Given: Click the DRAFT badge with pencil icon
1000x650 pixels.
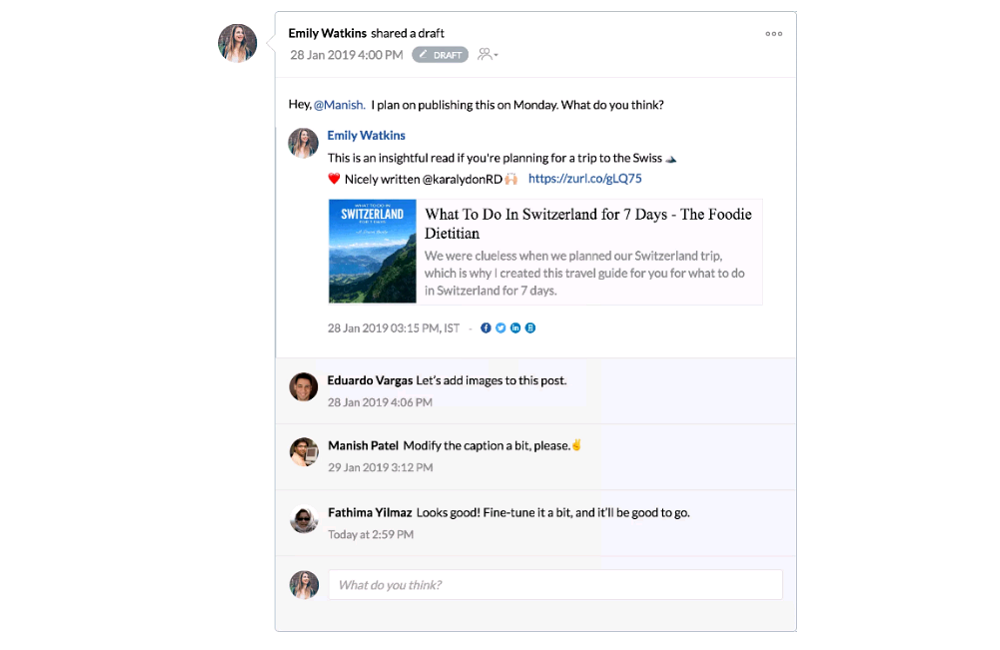Looking at the screenshot, I should tap(440, 55).
